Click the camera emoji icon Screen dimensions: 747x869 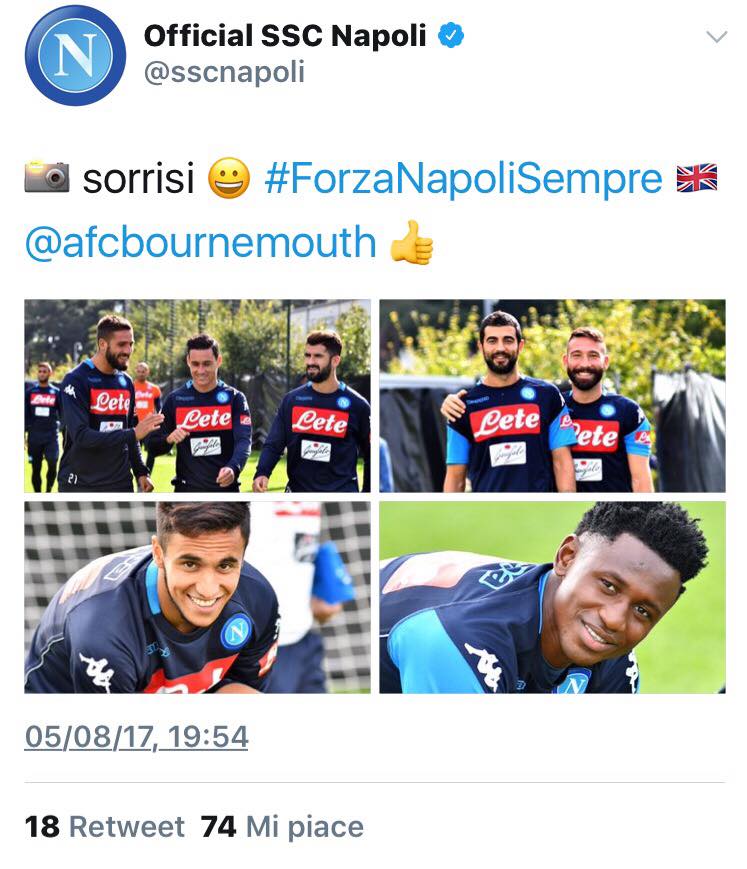47,177
